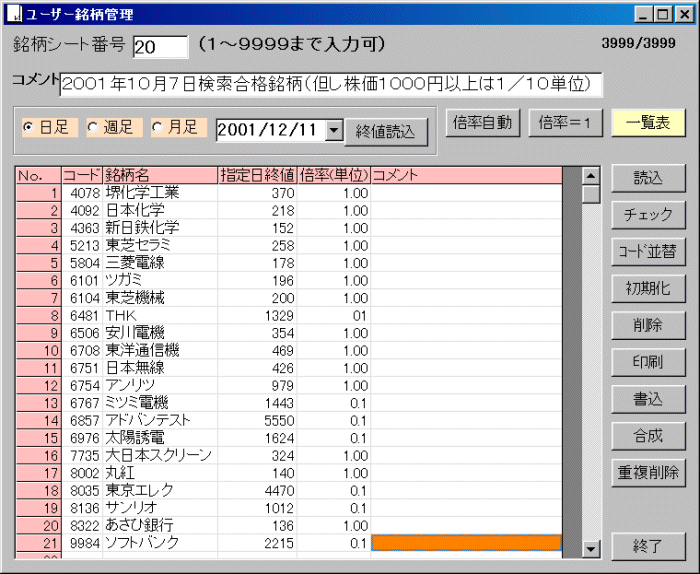Focus the 銘柄シート番号 input field
The width and height of the screenshot is (700, 574).
pyautogui.click(x=161, y=47)
